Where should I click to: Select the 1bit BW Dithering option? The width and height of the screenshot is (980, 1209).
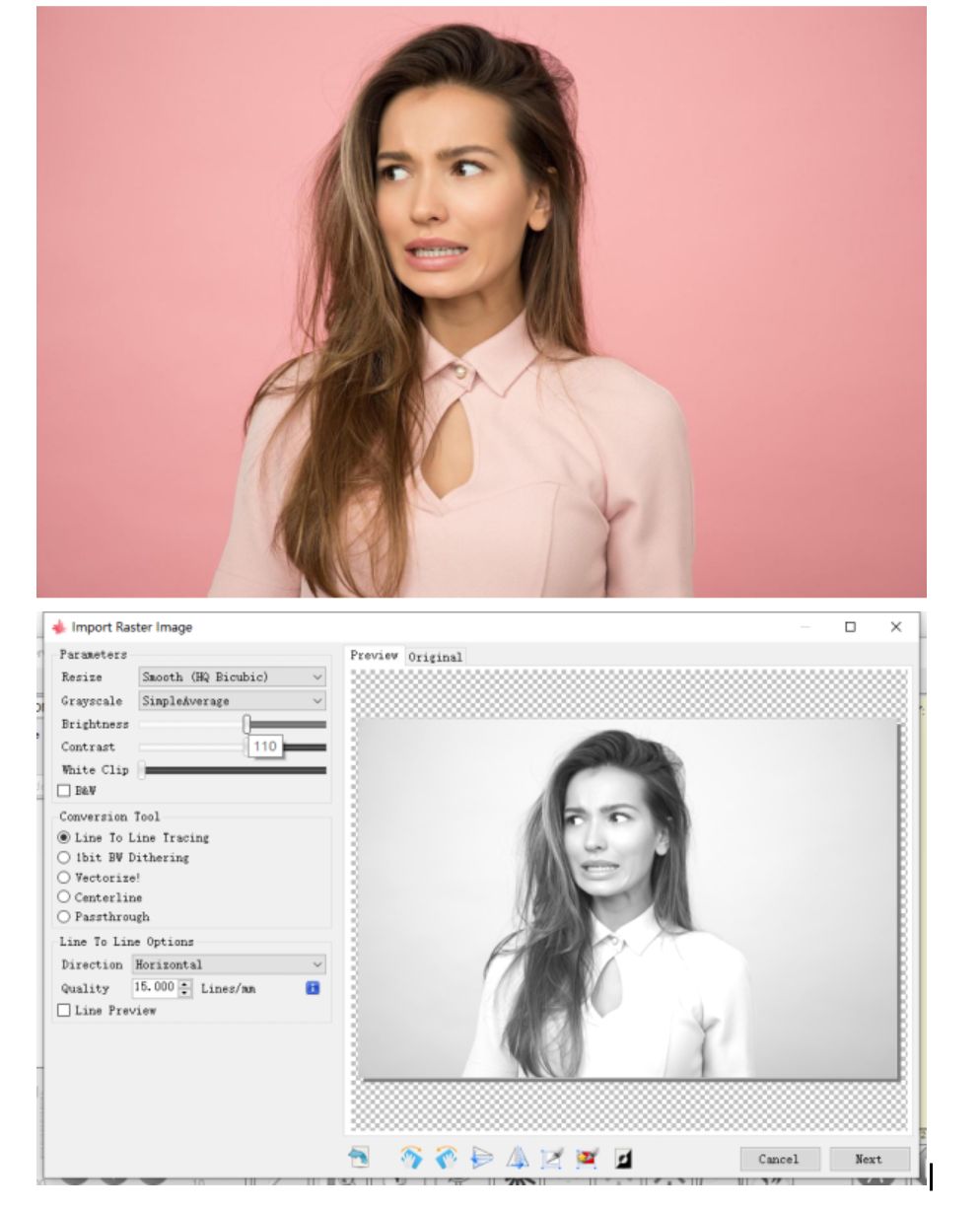pos(65,858)
